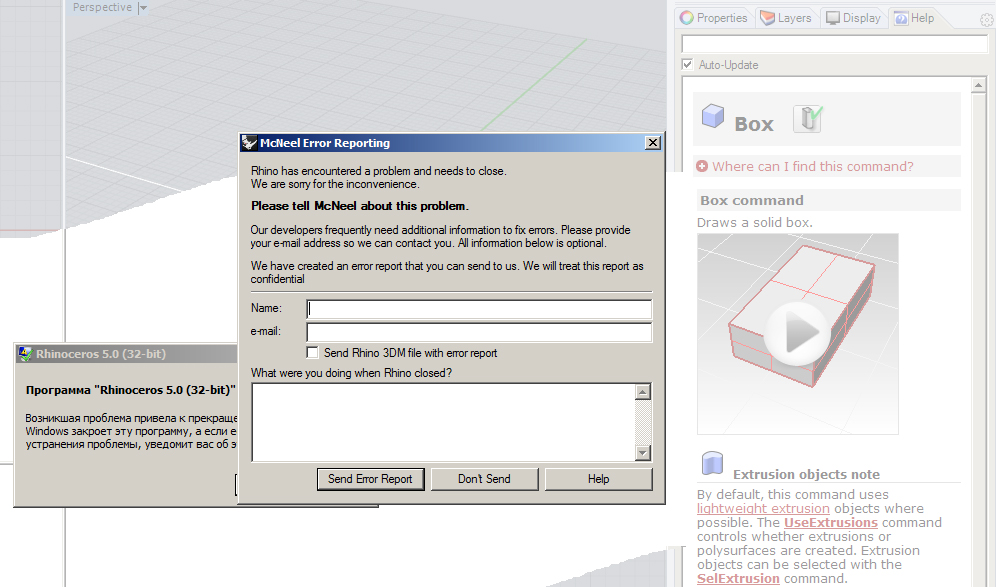Screen dimensions: 996x587
Task: Click the cylinder icon by Extrusion objects note
Action: [712, 463]
